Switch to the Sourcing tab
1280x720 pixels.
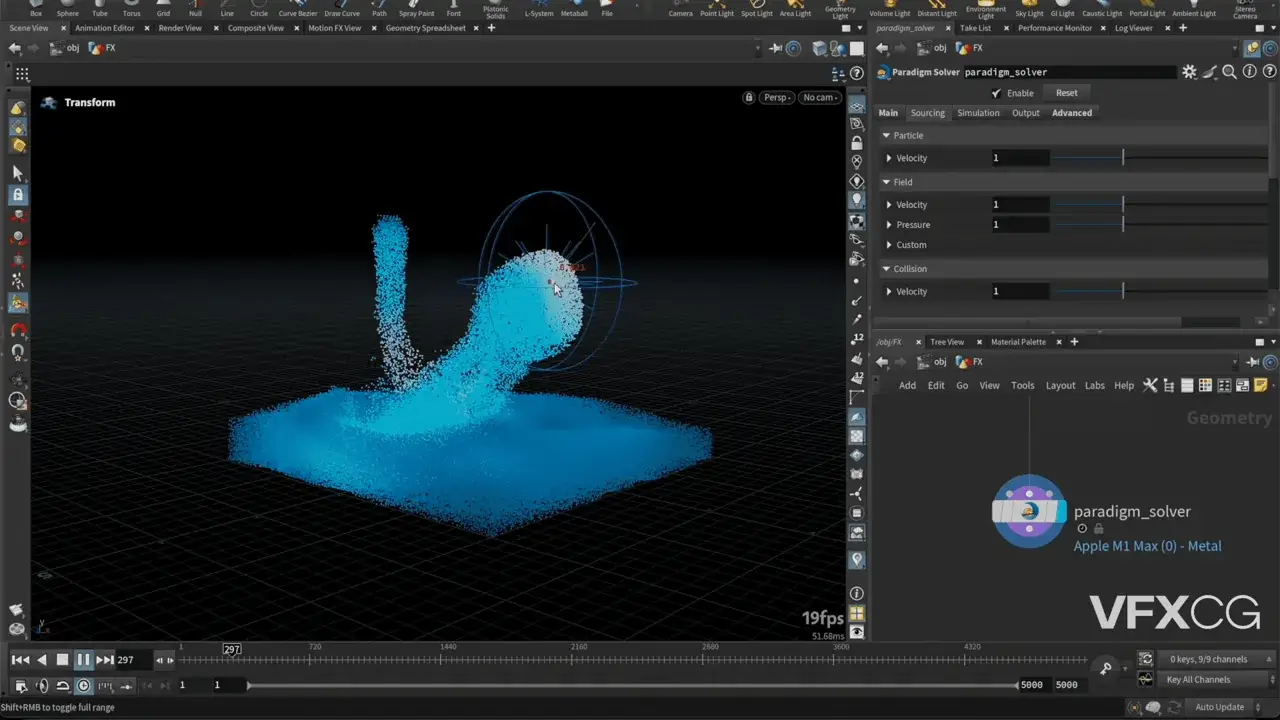pyautogui.click(x=928, y=113)
